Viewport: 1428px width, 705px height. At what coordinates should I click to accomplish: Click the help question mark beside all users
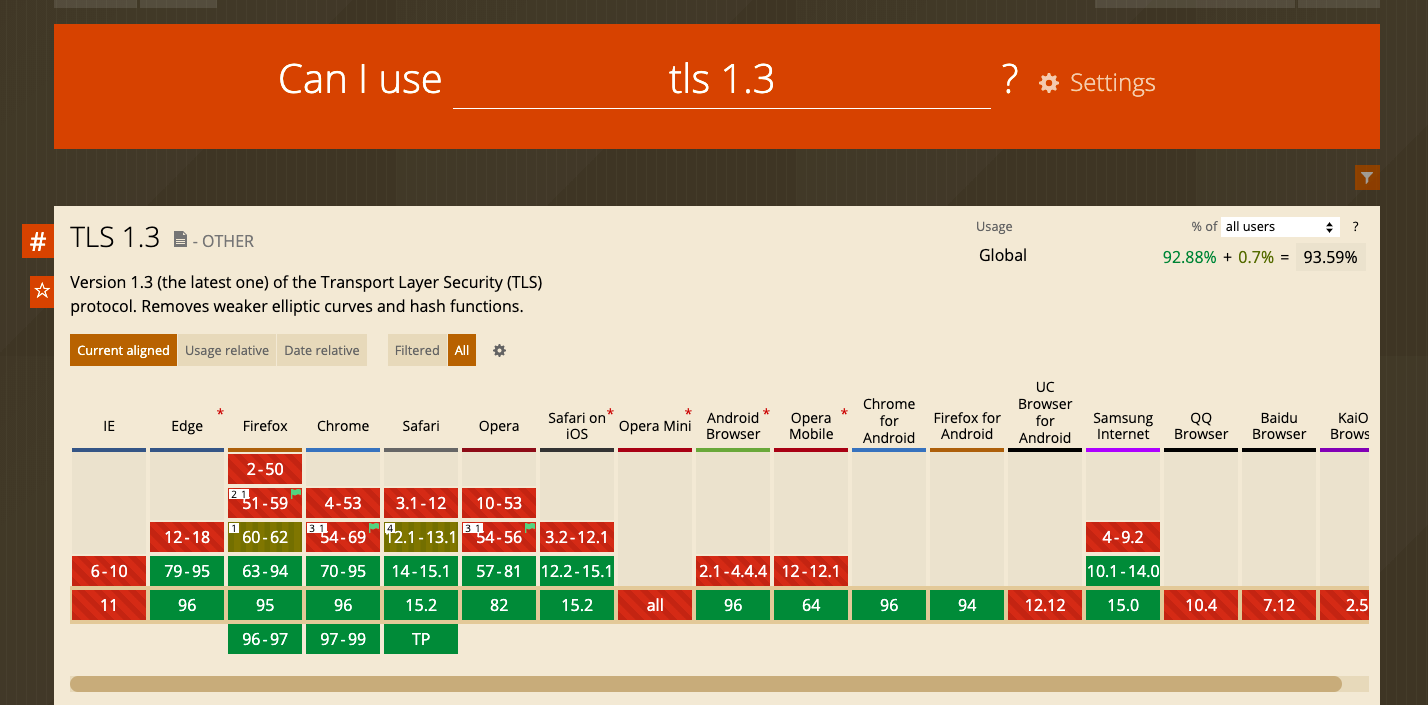pyautogui.click(x=1355, y=226)
